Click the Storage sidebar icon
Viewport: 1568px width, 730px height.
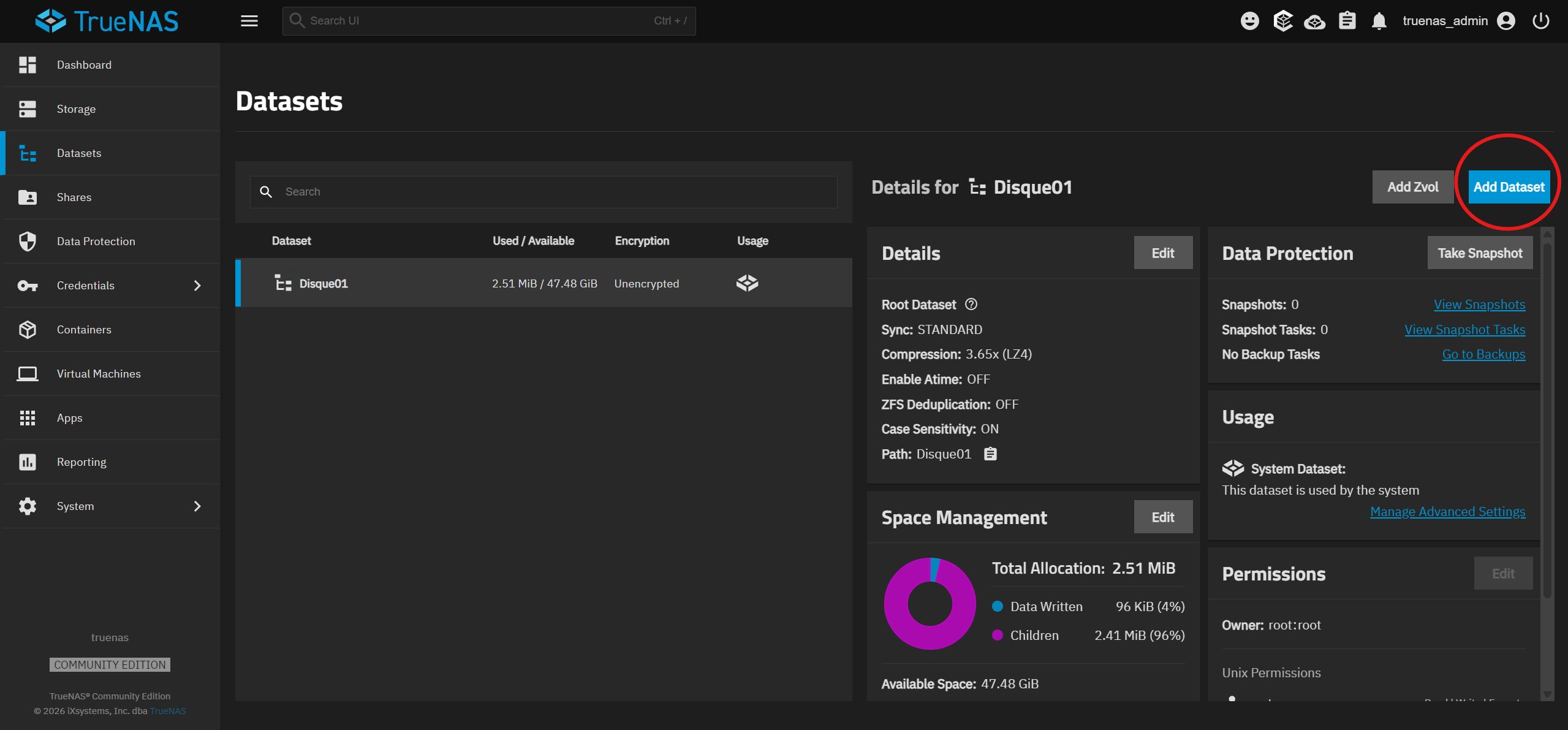coord(28,109)
